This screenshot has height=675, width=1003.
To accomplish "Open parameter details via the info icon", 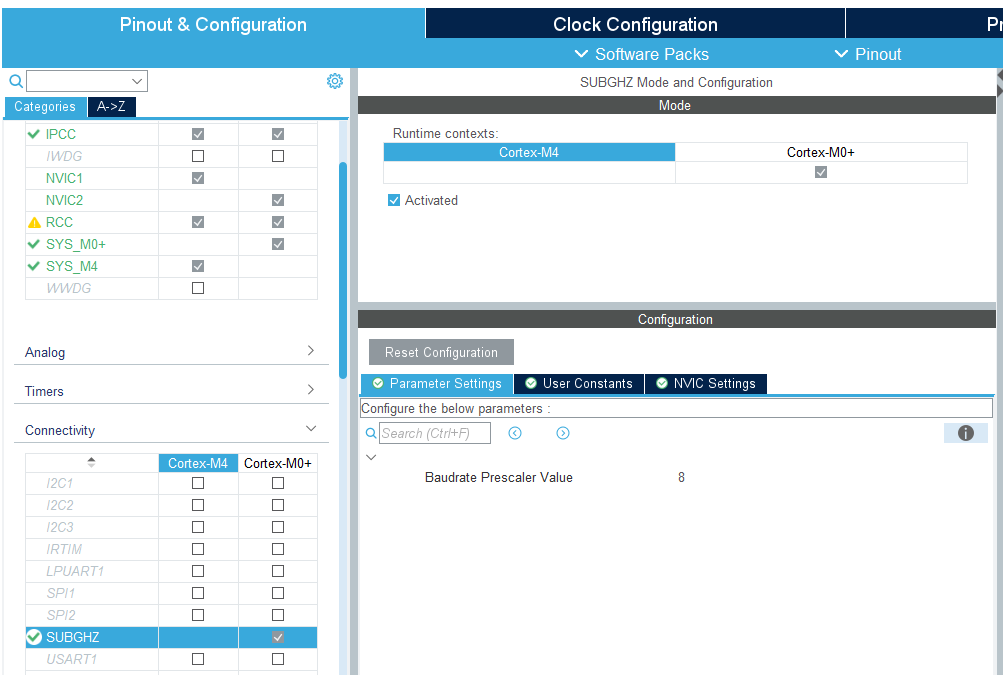I will click(964, 432).
